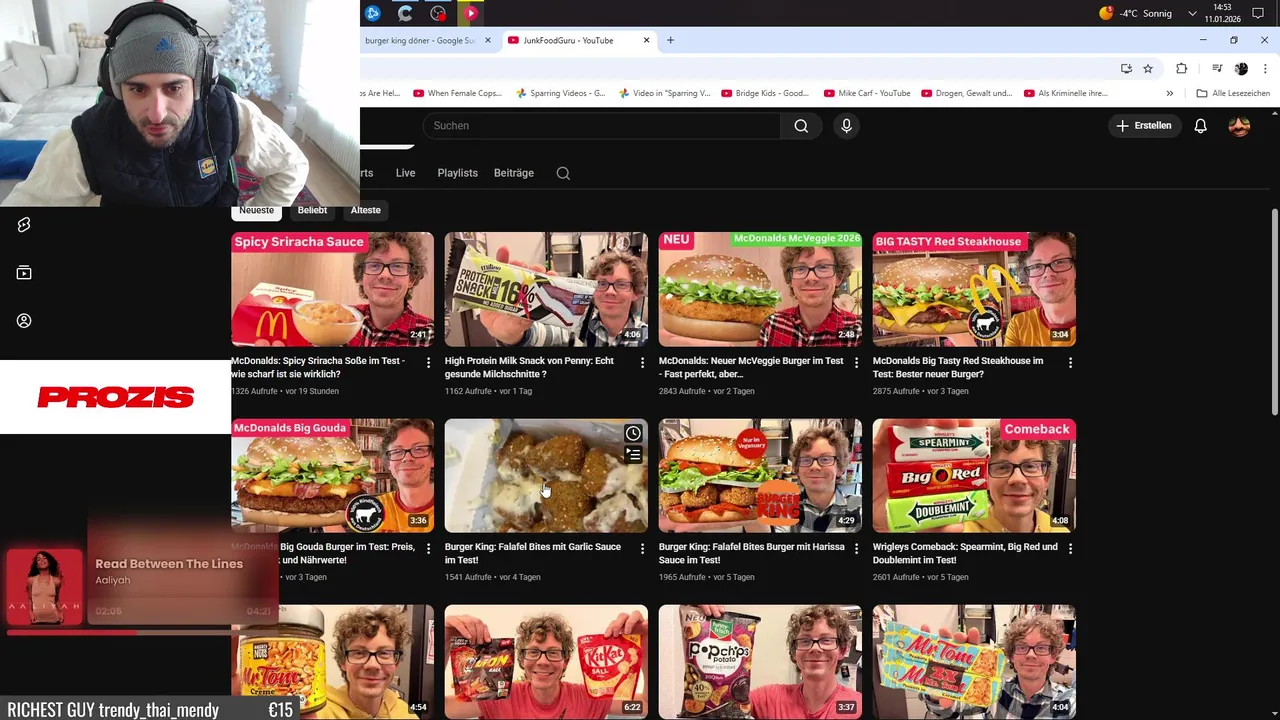Open 'Drogen, Gewalt und...' bookmark
The image size is (1280, 720).
click(967, 93)
